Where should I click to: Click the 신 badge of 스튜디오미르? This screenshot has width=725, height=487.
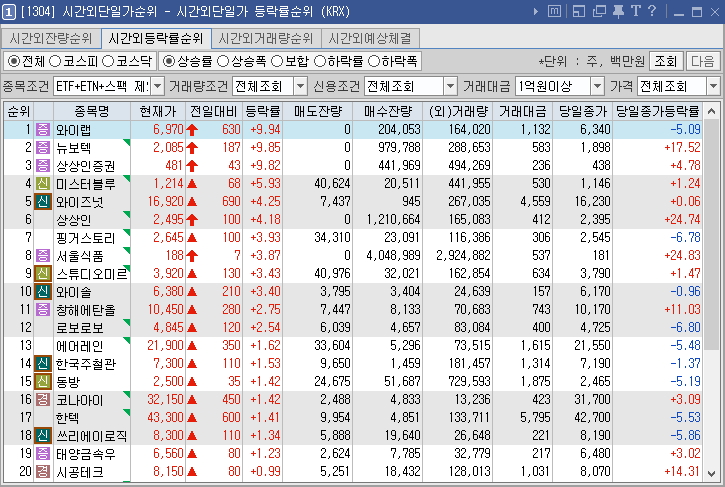(43, 273)
